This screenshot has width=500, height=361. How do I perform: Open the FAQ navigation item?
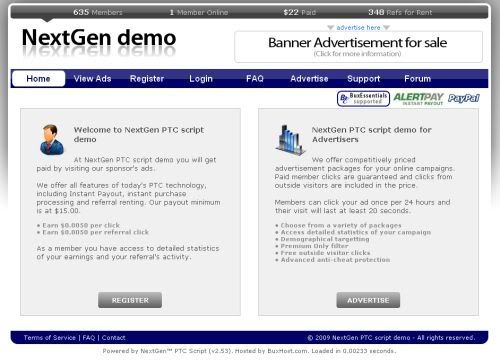255,79
